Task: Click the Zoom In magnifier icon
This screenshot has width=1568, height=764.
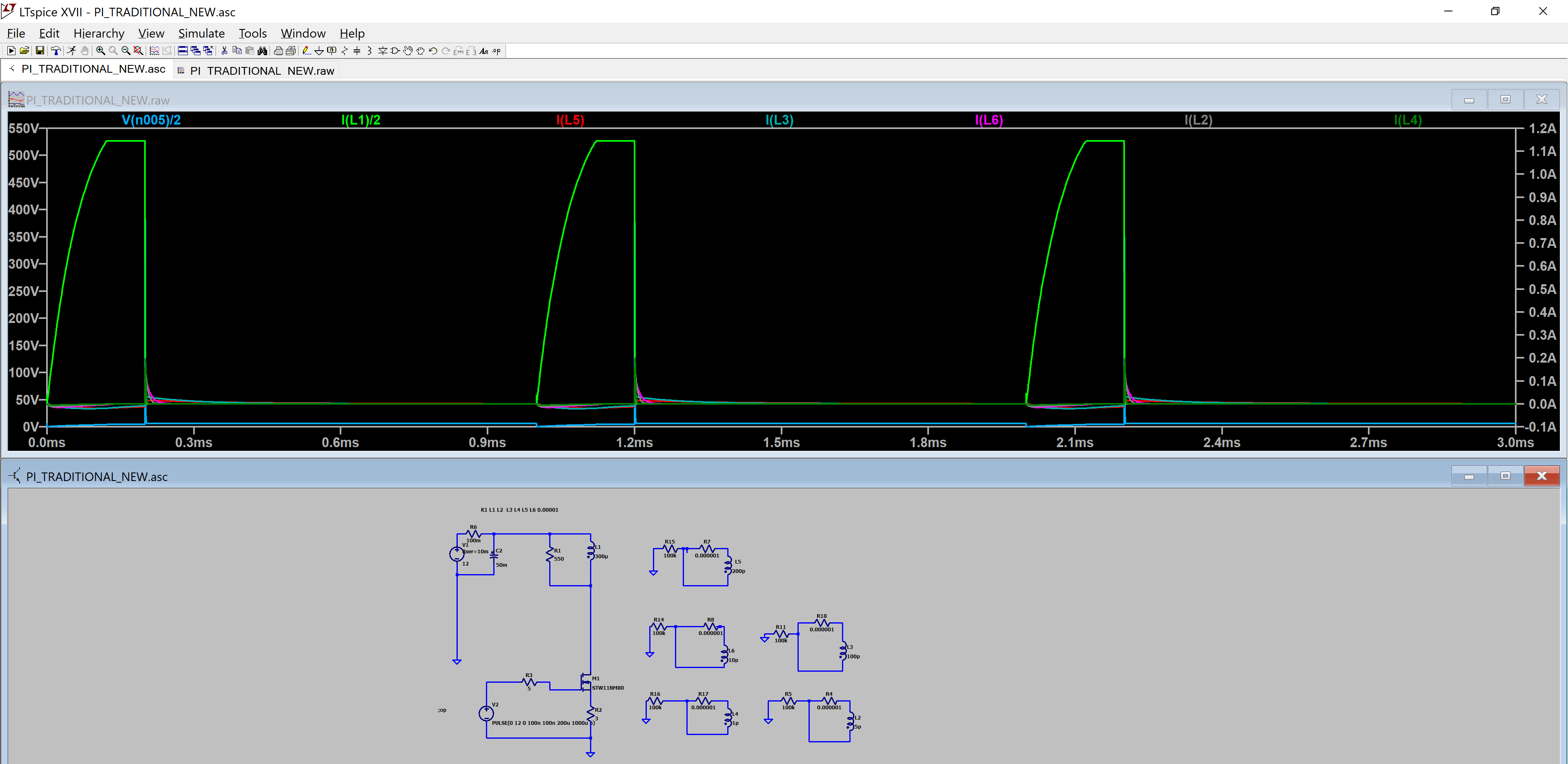Action: click(100, 51)
